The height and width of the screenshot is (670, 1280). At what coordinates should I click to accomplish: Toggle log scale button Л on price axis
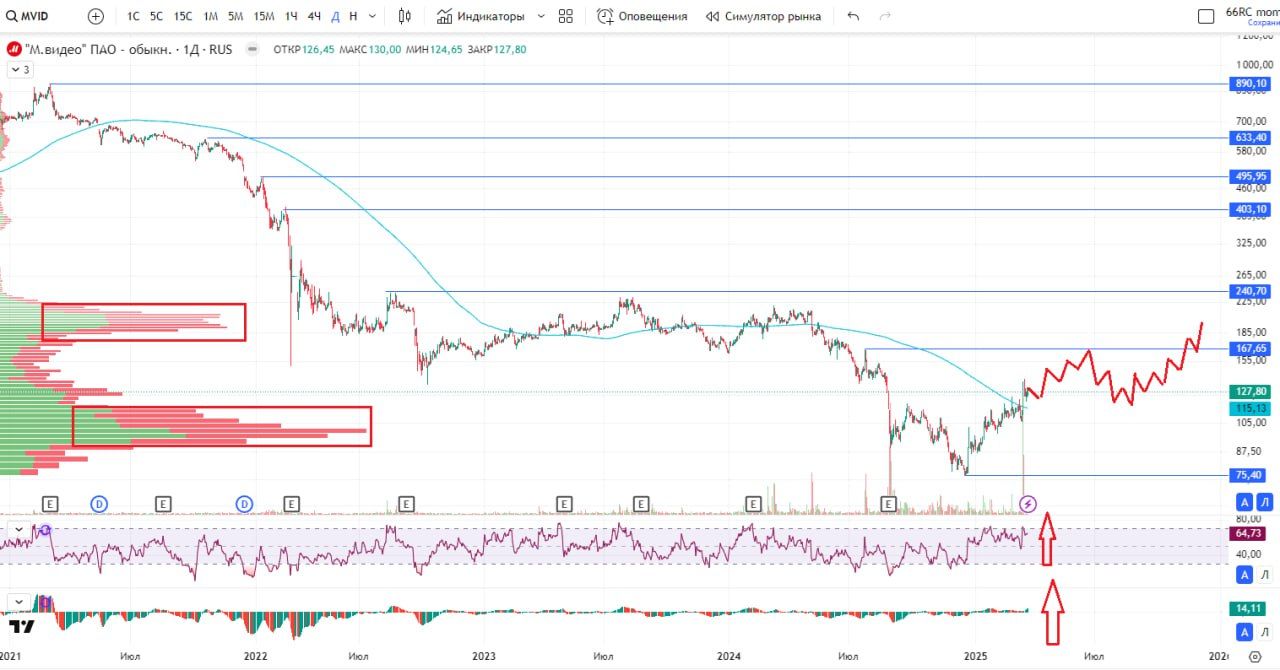pyautogui.click(x=1265, y=502)
